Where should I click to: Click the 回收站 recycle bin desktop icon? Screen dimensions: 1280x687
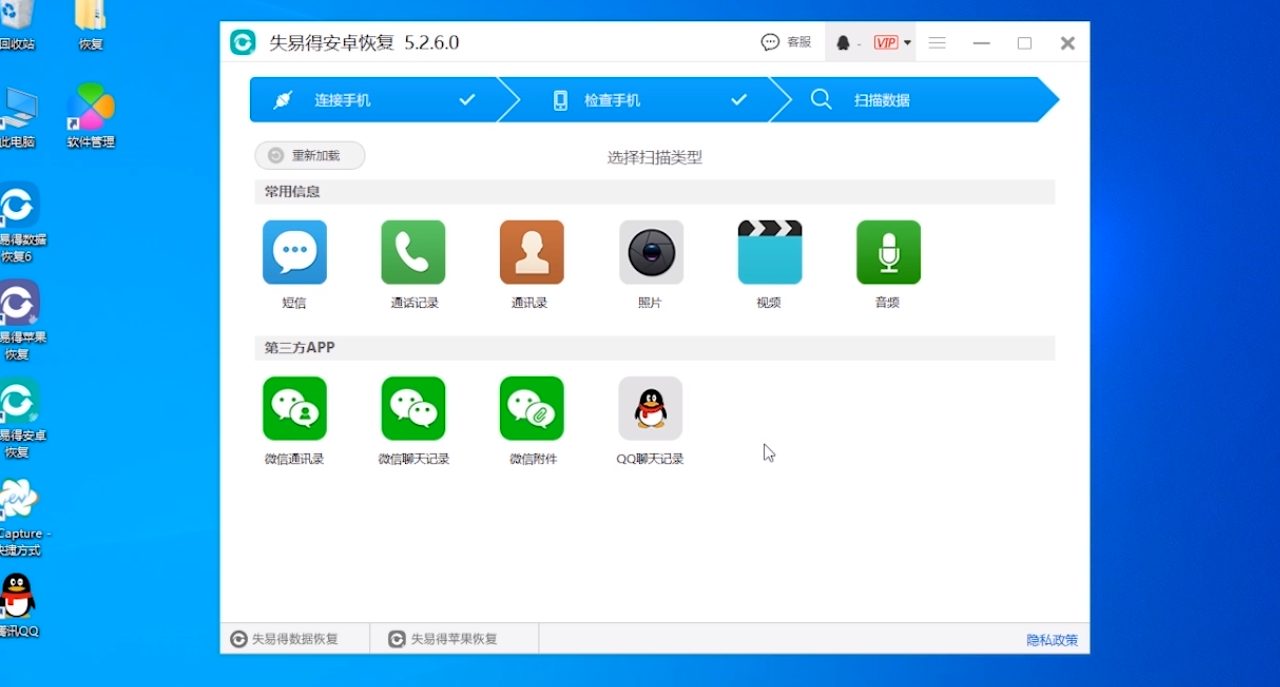tap(16, 25)
